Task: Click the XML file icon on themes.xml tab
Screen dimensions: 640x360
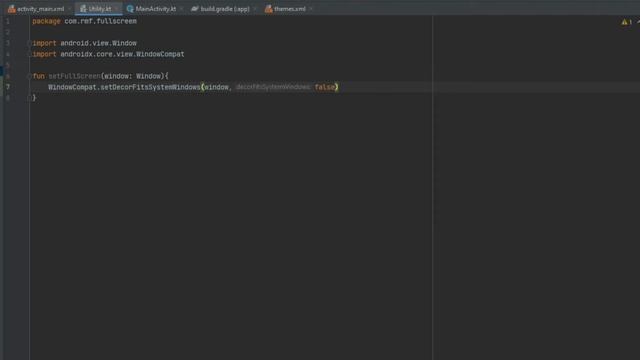Action: pyautogui.click(x=268, y=9)
